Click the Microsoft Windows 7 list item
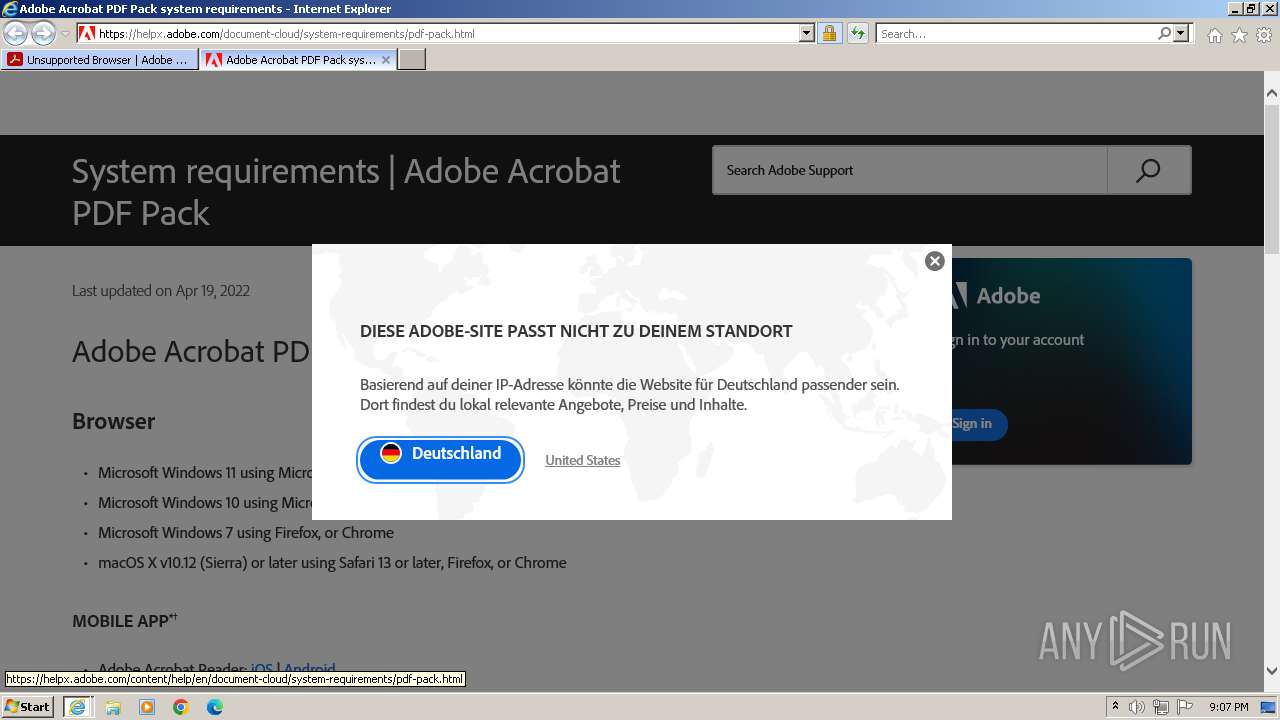Image resolution: width=1280 pixels, height=720 pixels. [x=246, y=533]
